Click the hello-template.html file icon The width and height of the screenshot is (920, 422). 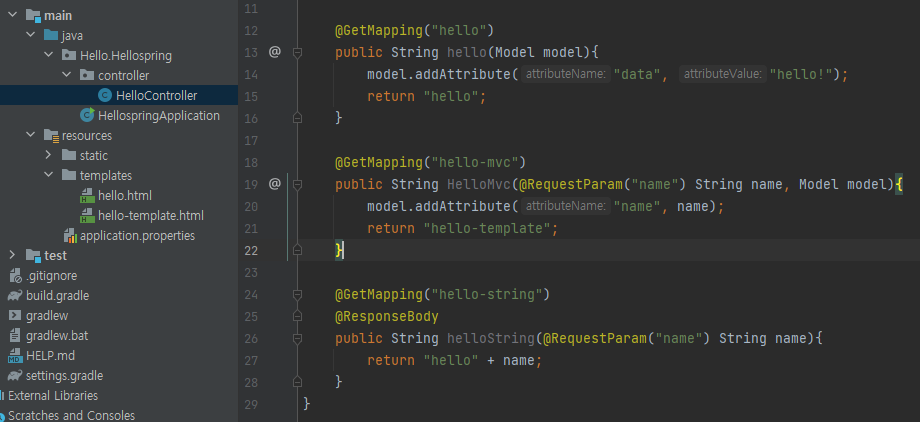[x=88, y=215]
